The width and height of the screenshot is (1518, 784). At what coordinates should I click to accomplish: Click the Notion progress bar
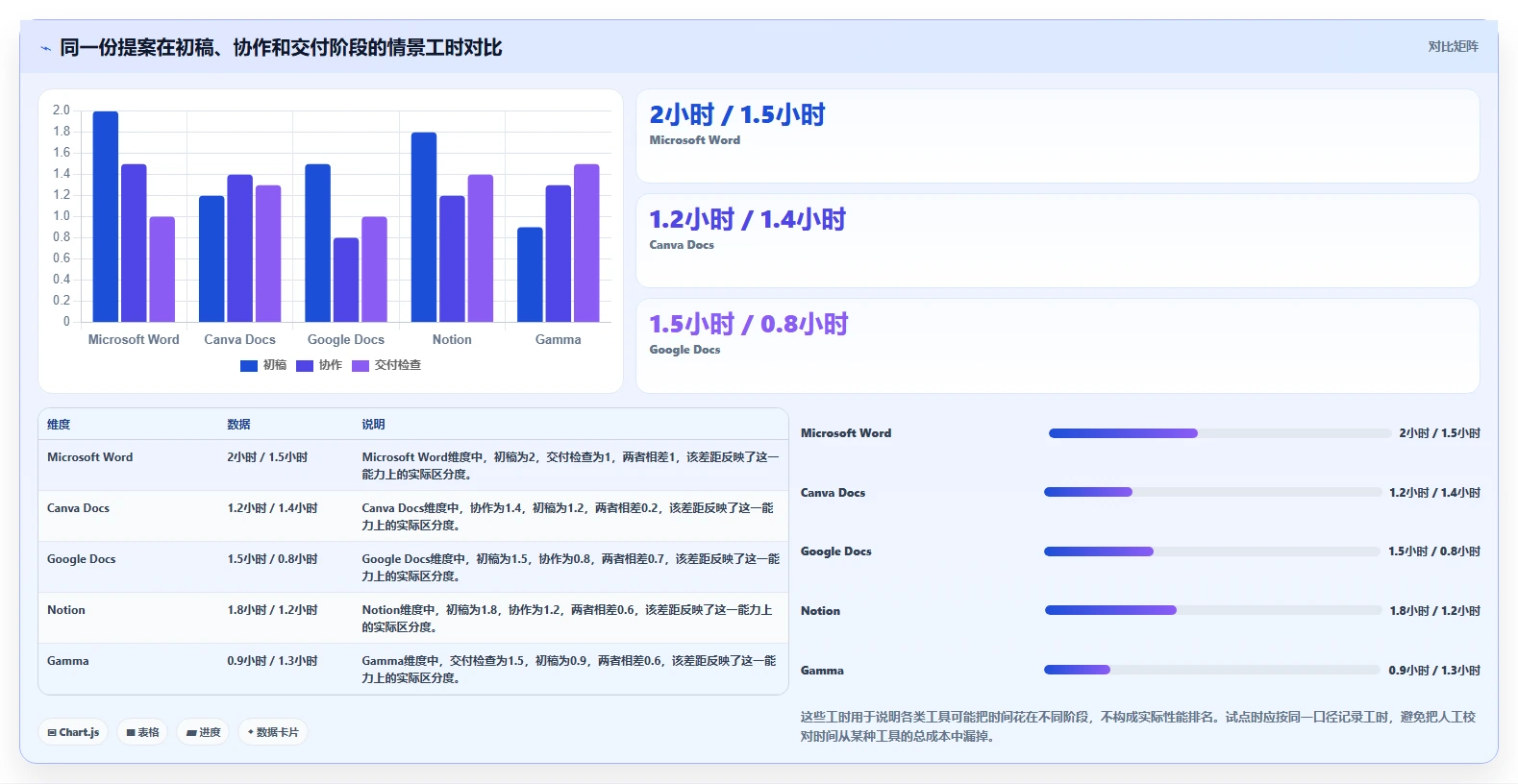(1213, 610)
